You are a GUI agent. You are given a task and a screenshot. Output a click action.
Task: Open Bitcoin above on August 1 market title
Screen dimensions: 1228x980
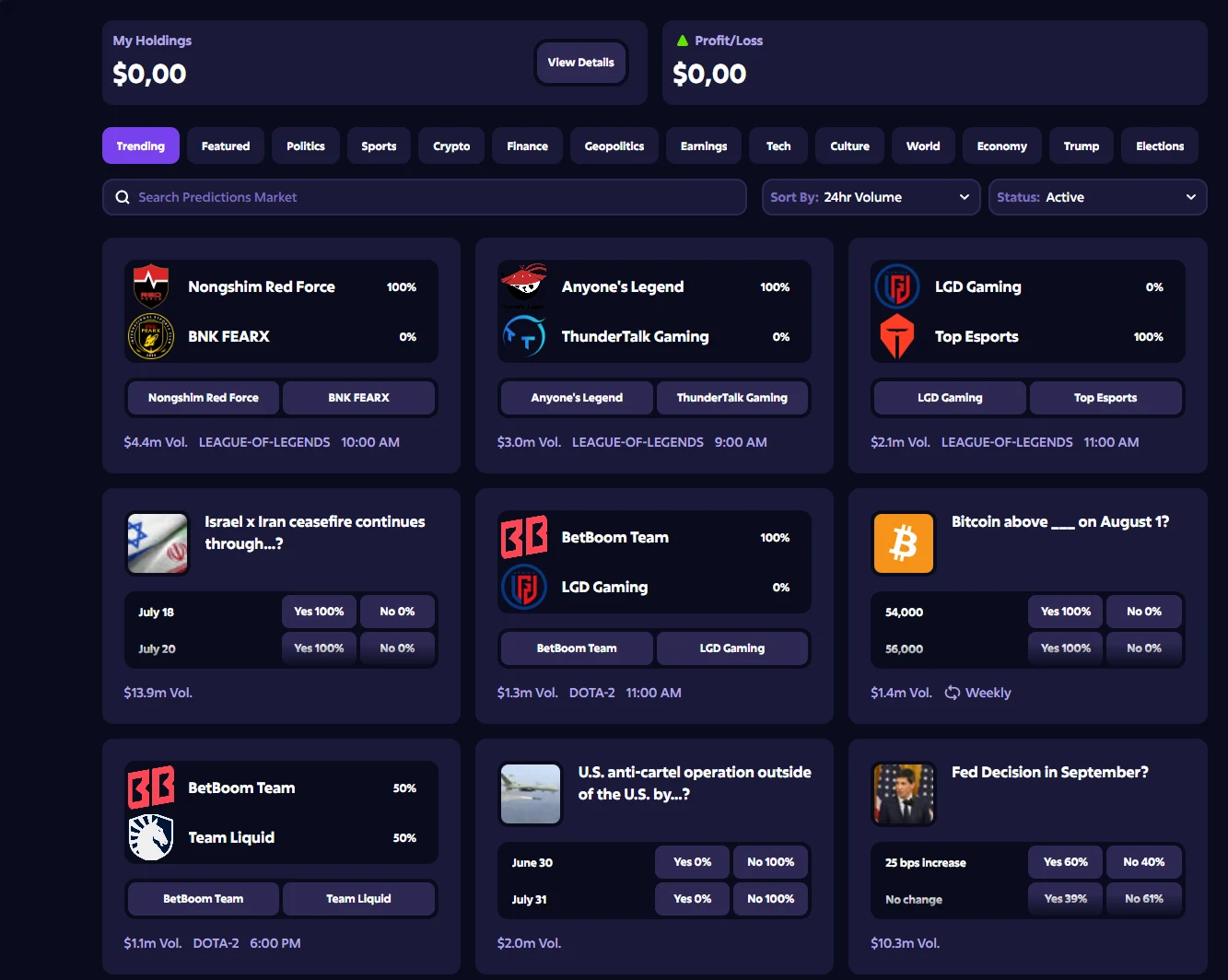pos(1060,521)
